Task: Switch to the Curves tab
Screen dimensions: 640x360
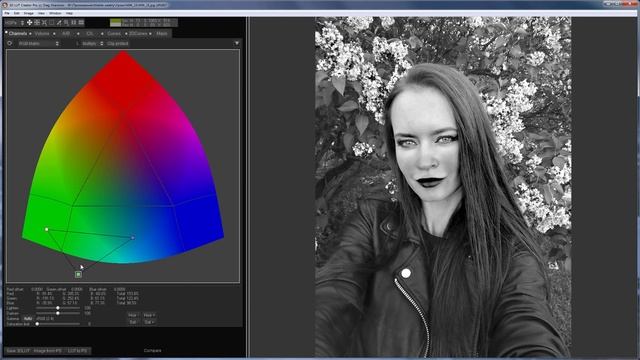Action: (x=114, y=33)
